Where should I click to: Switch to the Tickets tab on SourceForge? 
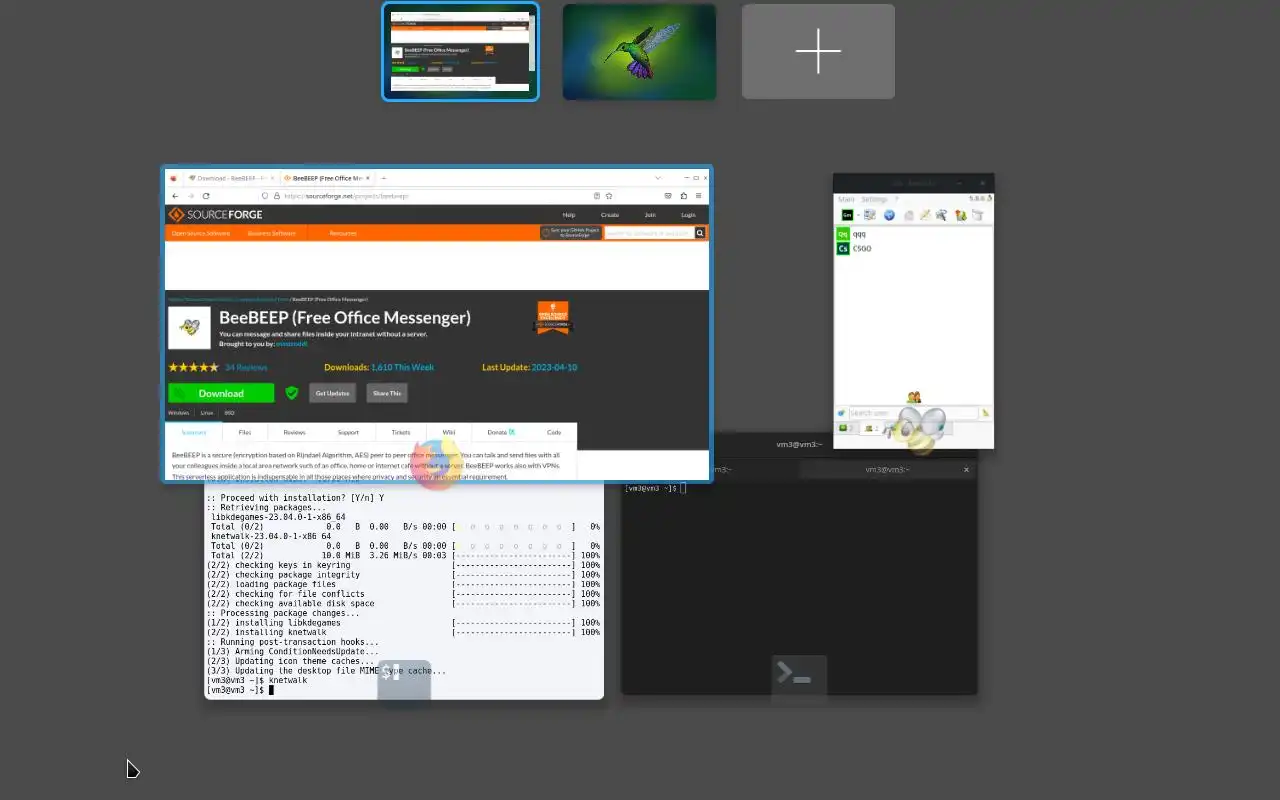(x=401, y=433)
